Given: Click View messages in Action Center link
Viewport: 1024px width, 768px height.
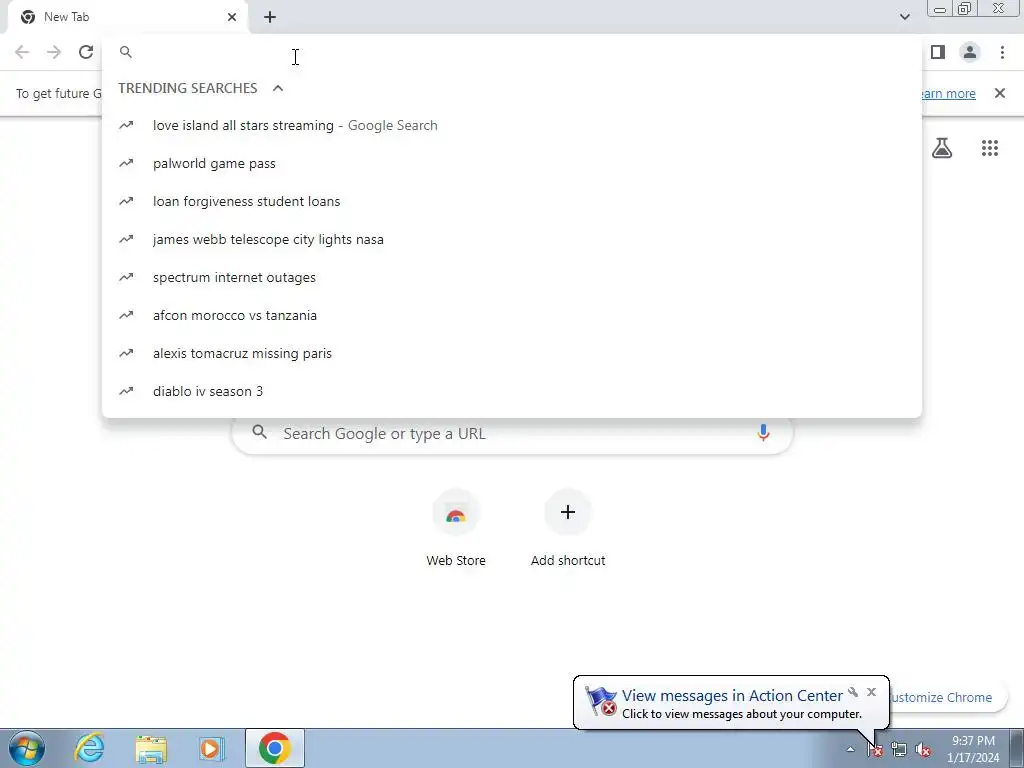Looking at the screenshot, I should [x=732, y=696].
